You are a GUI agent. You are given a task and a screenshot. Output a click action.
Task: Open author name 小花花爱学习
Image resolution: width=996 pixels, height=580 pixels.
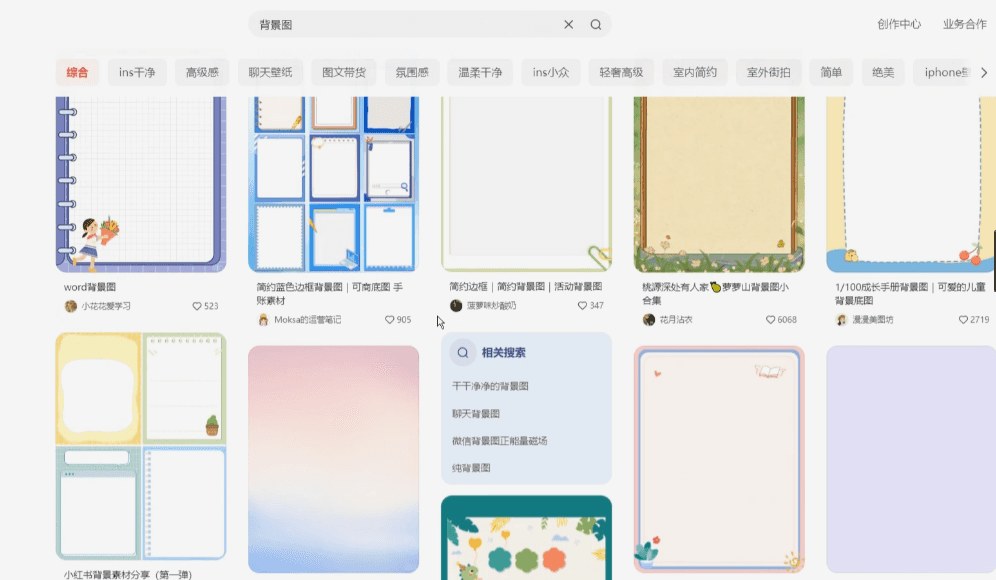pyautogui.click(x=105, y=306)
